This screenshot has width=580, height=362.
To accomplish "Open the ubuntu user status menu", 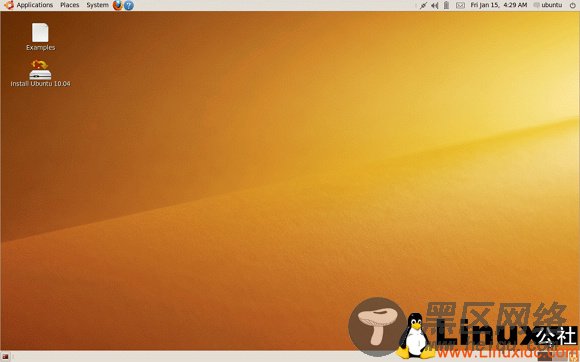I will (x=548, y=5).
